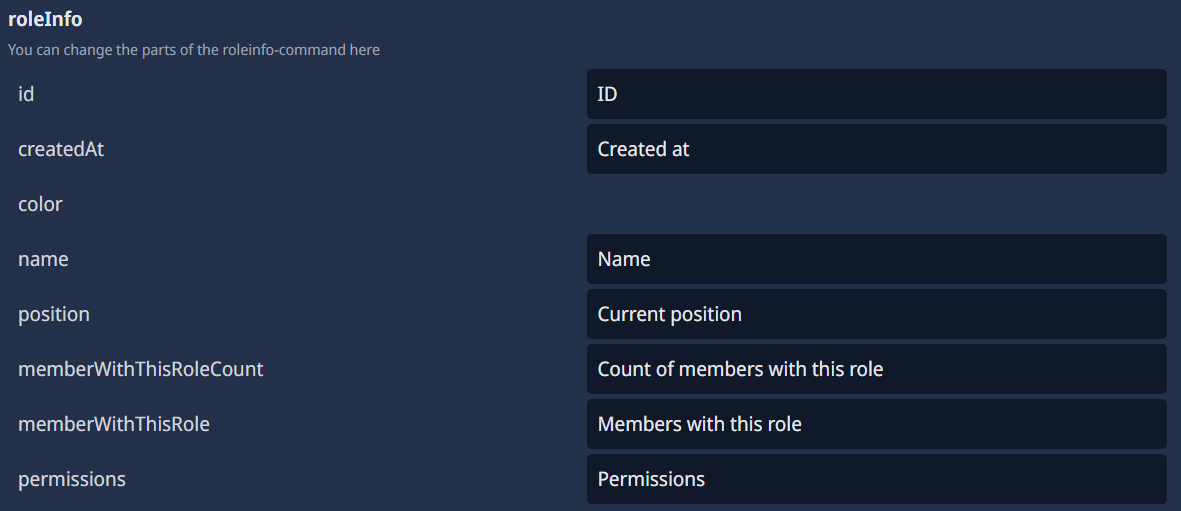Select the 'id' row label
1181x511 pixels.
[26, 94]
